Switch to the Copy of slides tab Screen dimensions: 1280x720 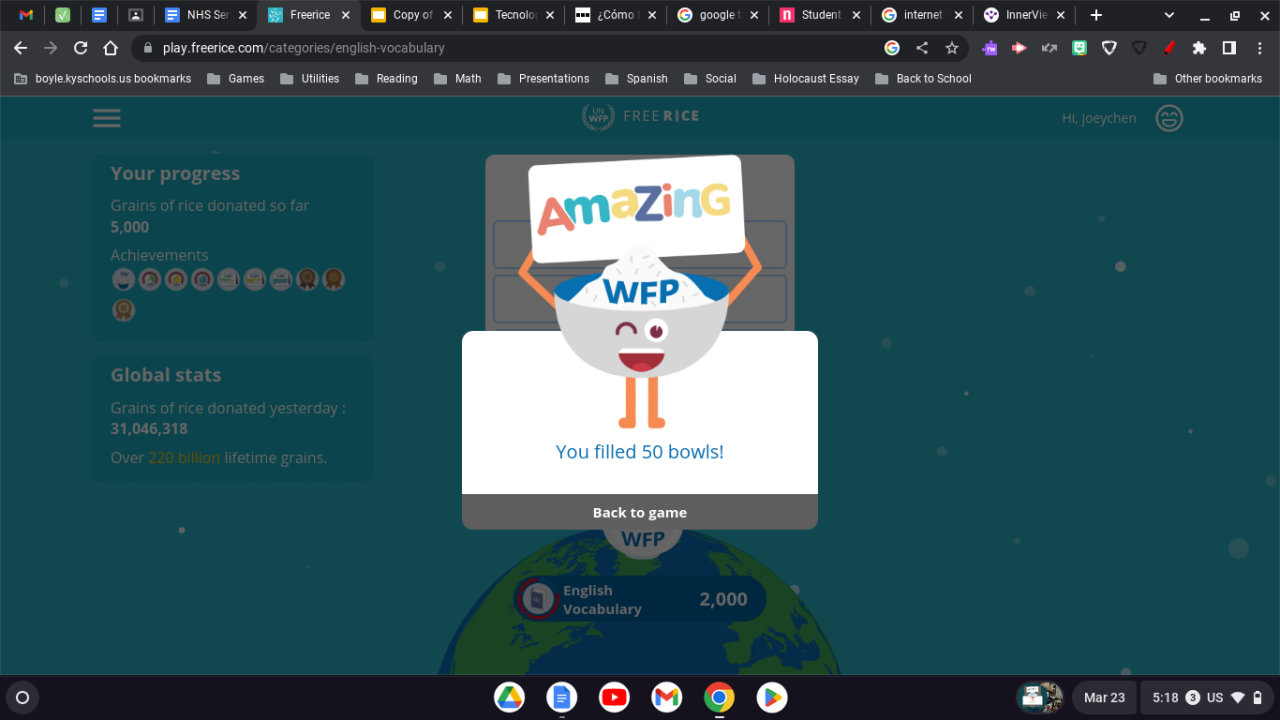[410, 15]
